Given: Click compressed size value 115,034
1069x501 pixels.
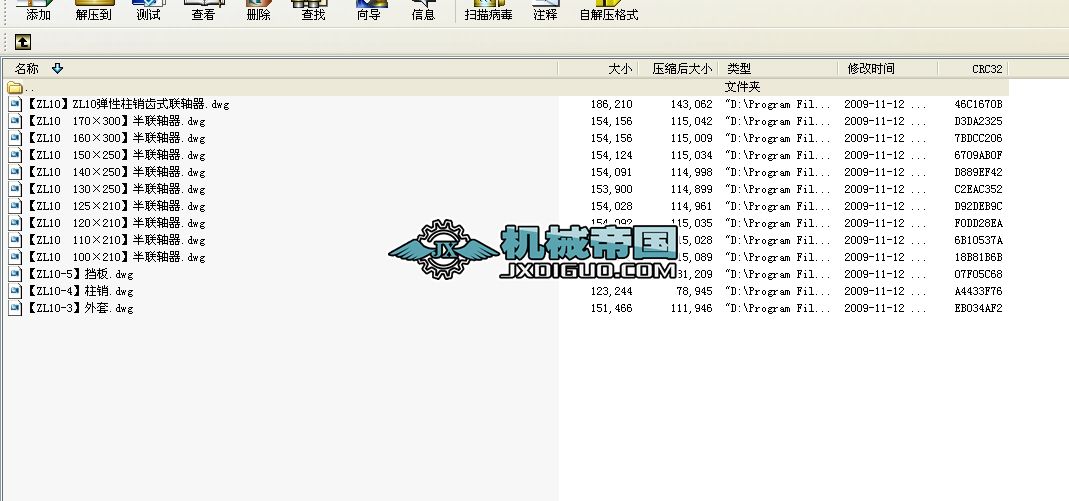Looking at the screenshot, I should (691, 155).
